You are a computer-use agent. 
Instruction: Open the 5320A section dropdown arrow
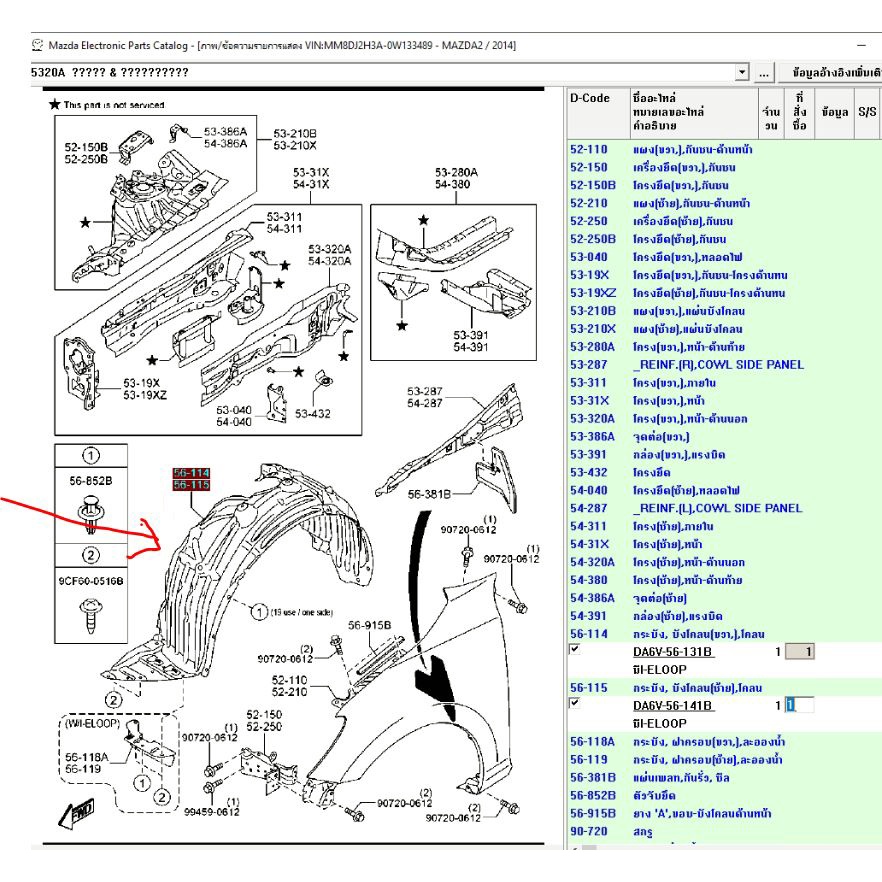741,73
